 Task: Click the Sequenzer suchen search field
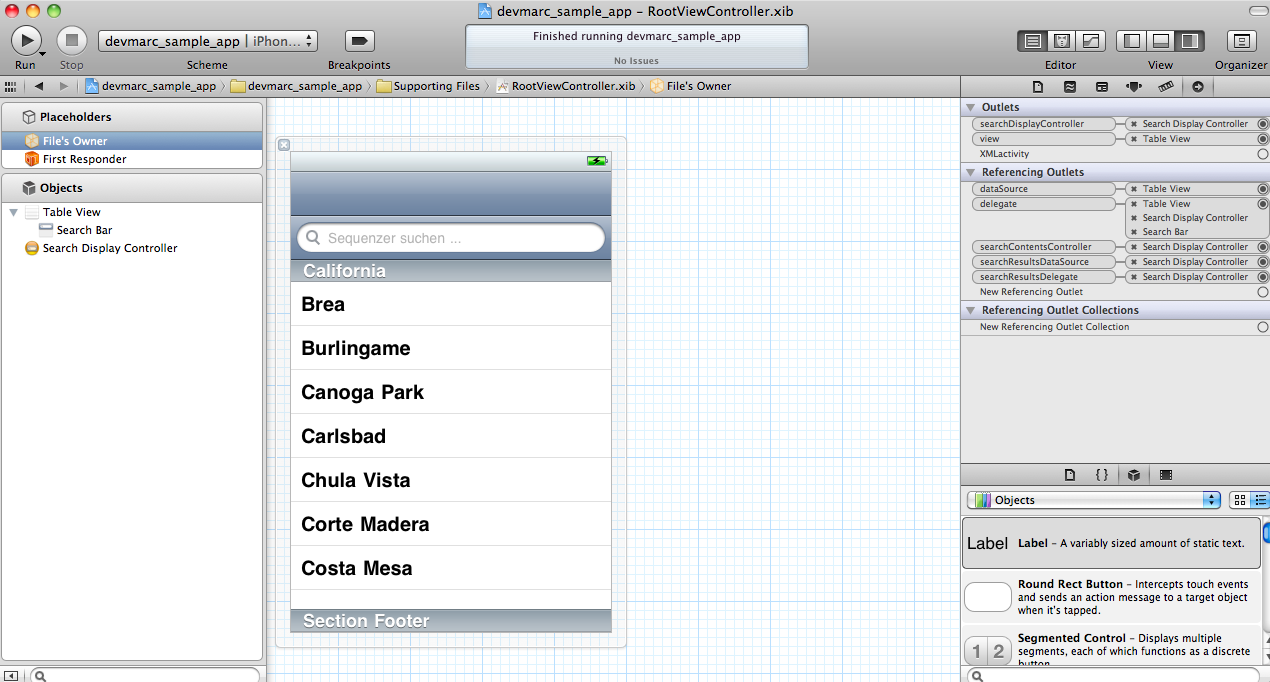point(451,238)
